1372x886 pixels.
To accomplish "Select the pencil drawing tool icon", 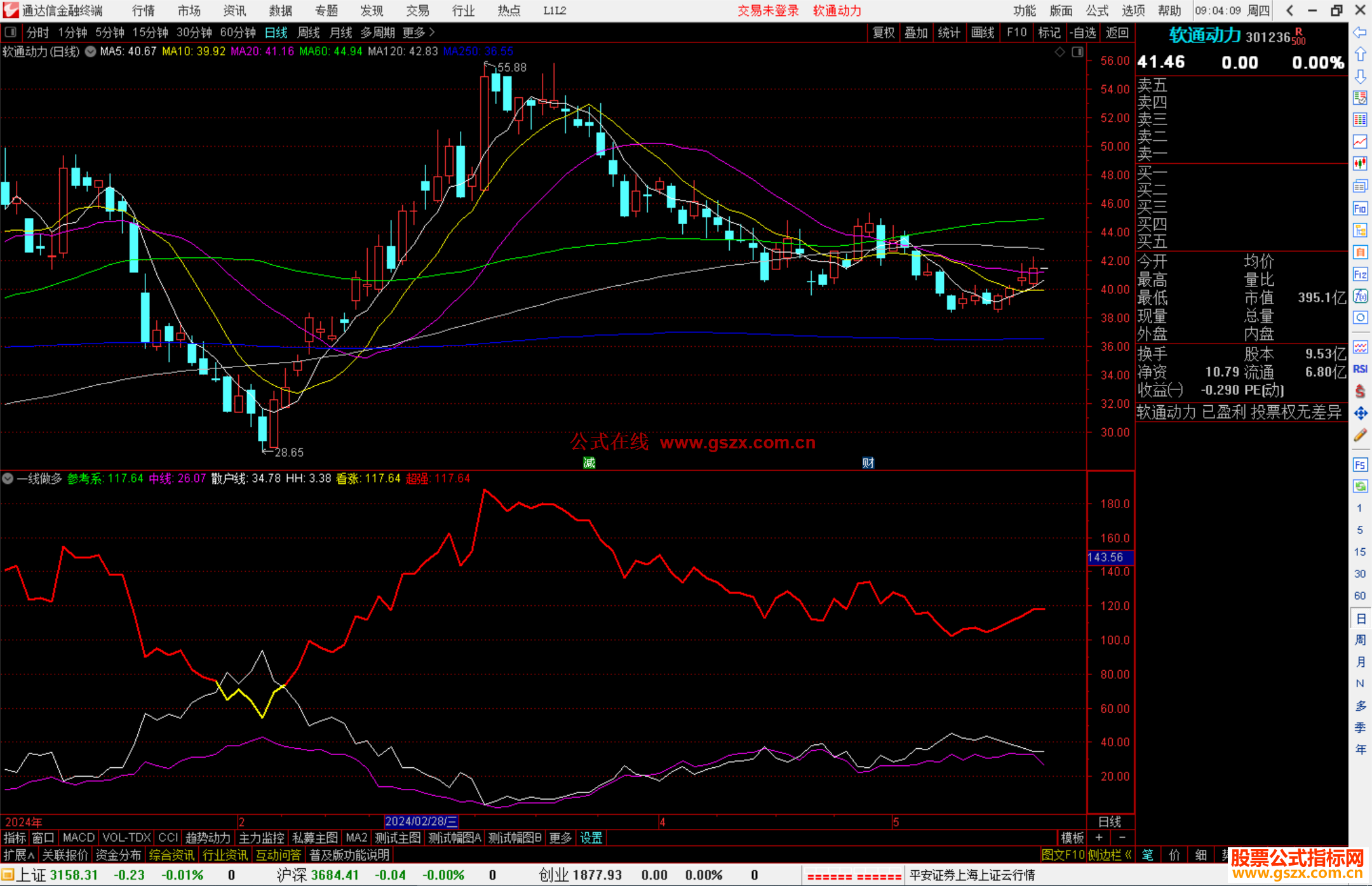I will click(1360, 436).
